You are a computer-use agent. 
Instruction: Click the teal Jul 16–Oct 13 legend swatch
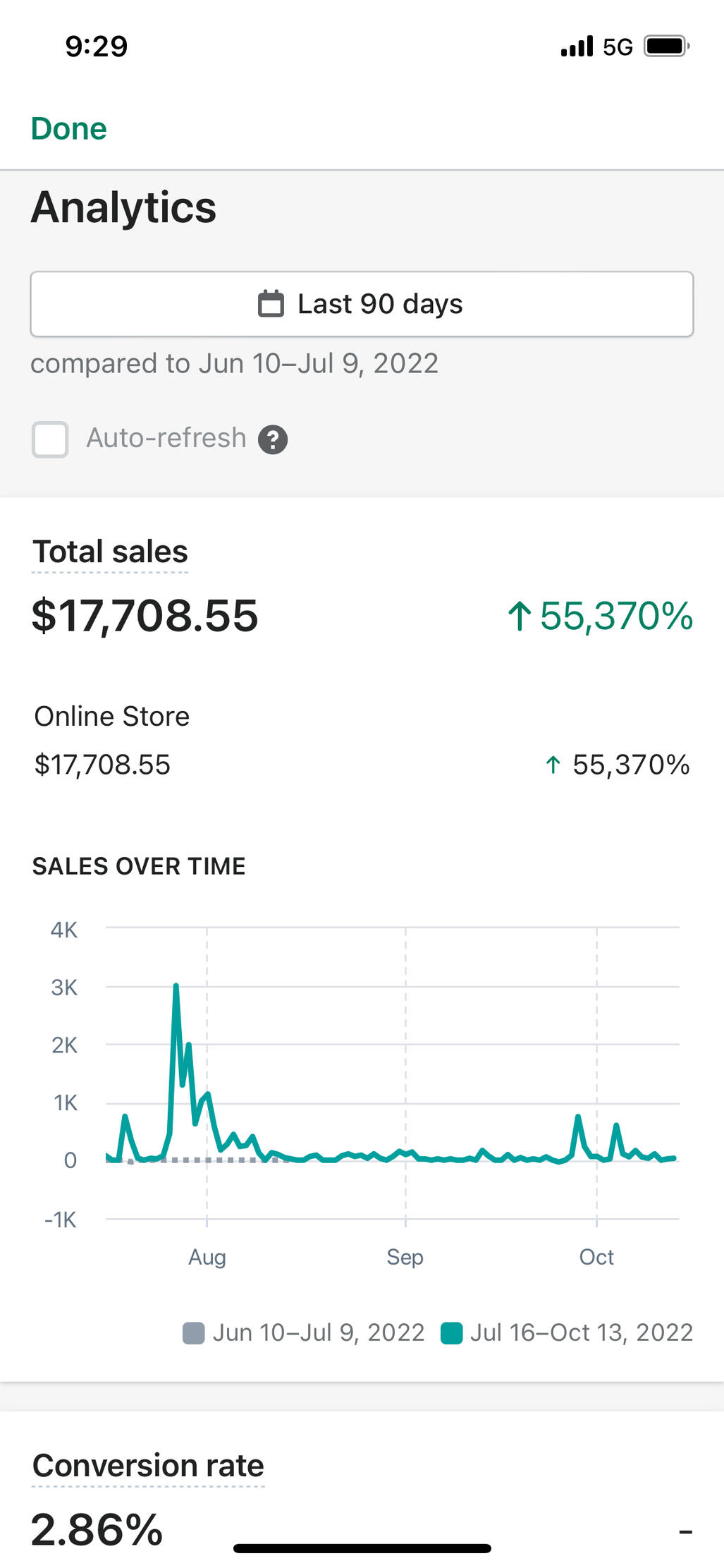coord(451,1333)
